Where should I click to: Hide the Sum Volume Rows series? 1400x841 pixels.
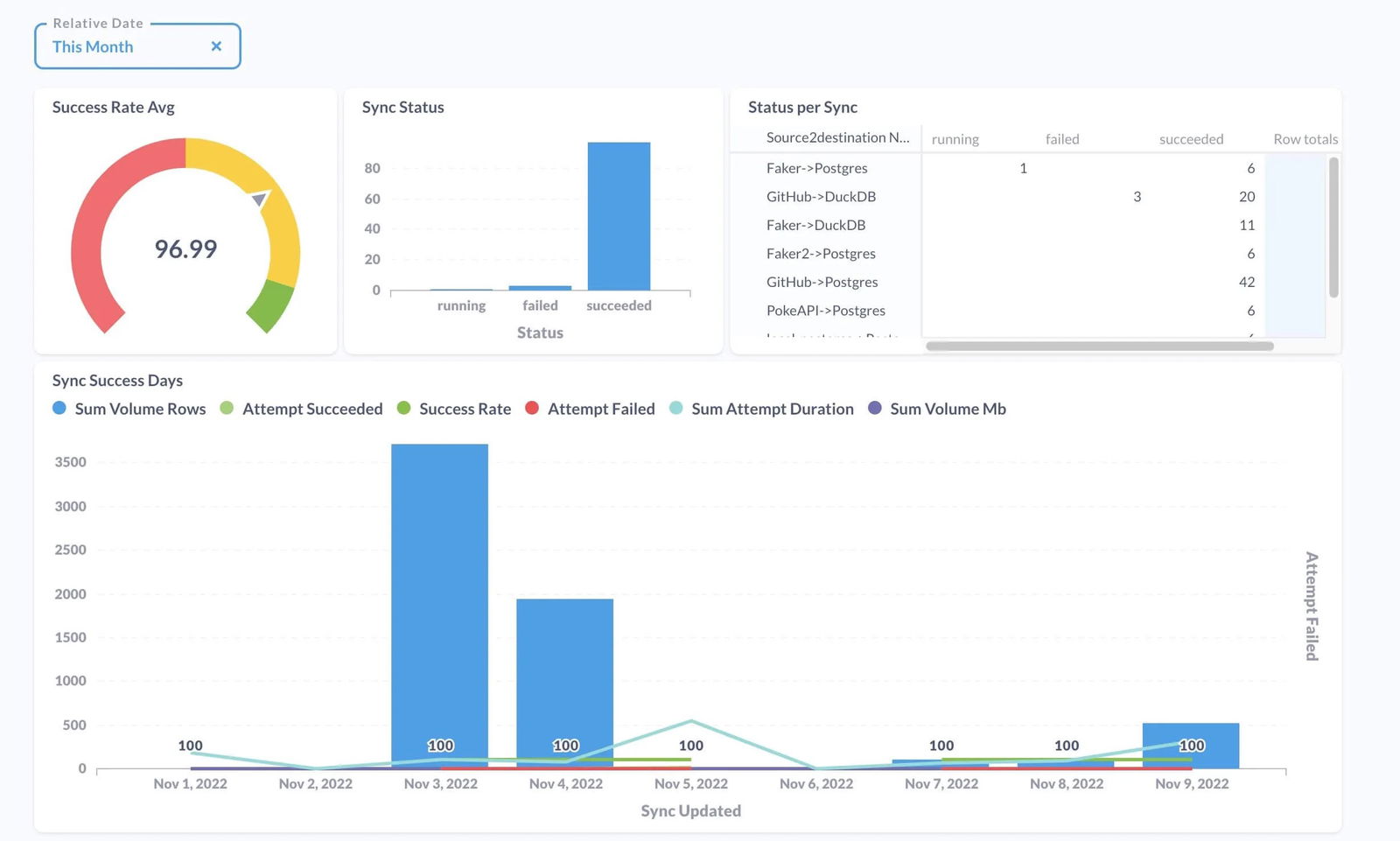click(131, 409)
